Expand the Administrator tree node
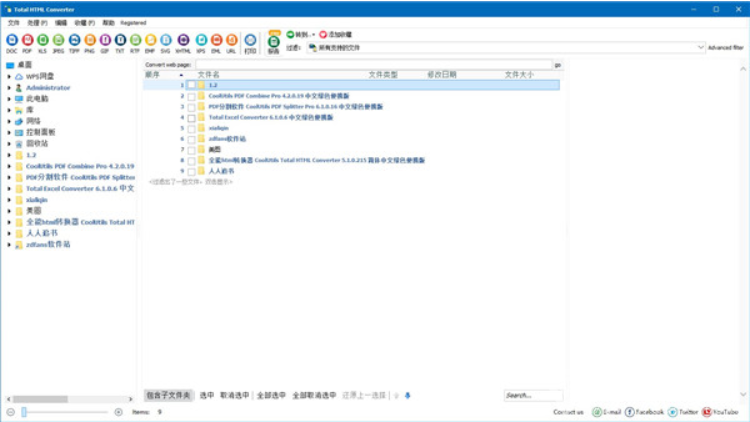Screen dimensions: 750x422 [x=9, y=88]
